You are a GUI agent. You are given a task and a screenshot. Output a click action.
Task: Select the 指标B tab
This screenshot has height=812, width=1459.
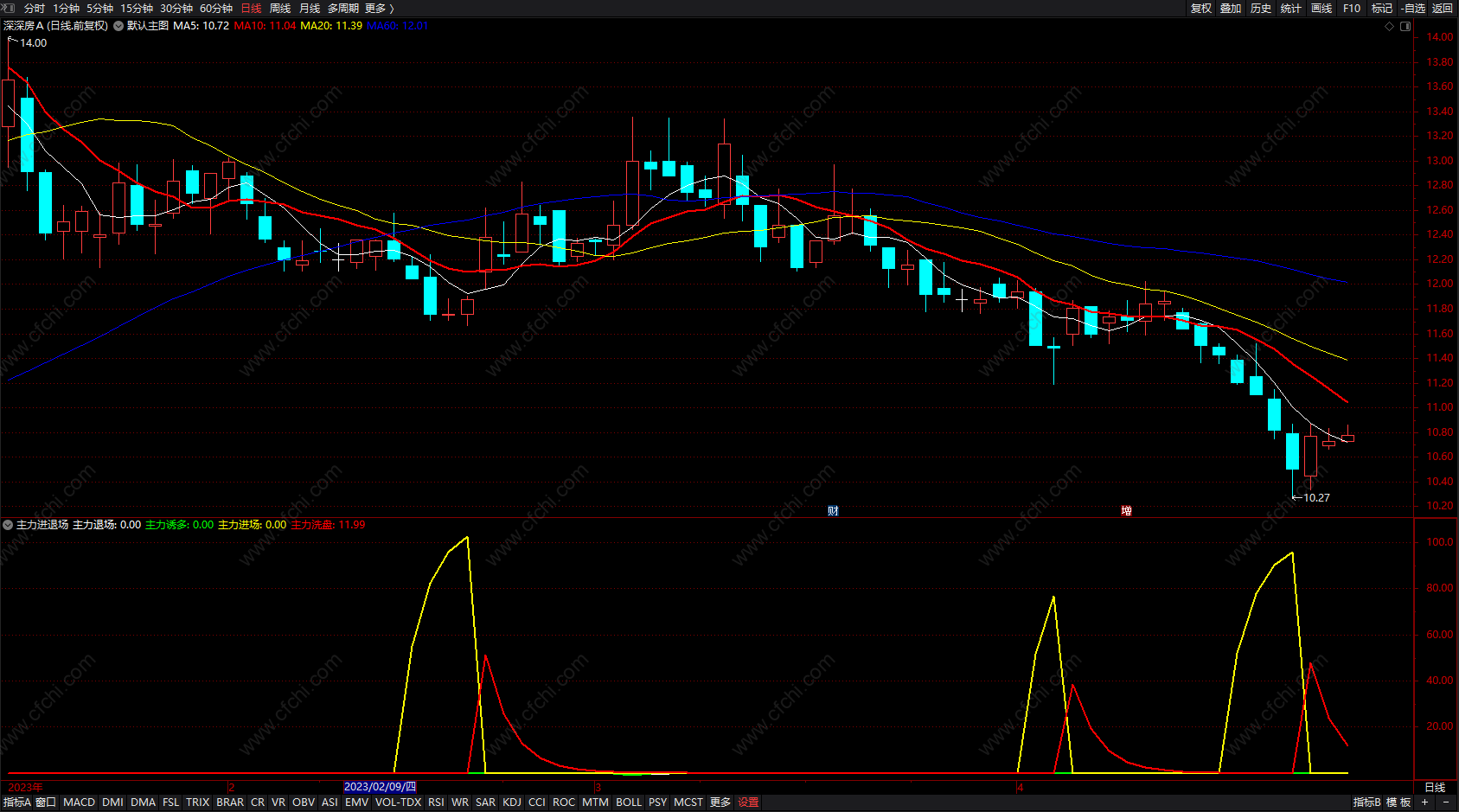click(x=1366, y=802)
